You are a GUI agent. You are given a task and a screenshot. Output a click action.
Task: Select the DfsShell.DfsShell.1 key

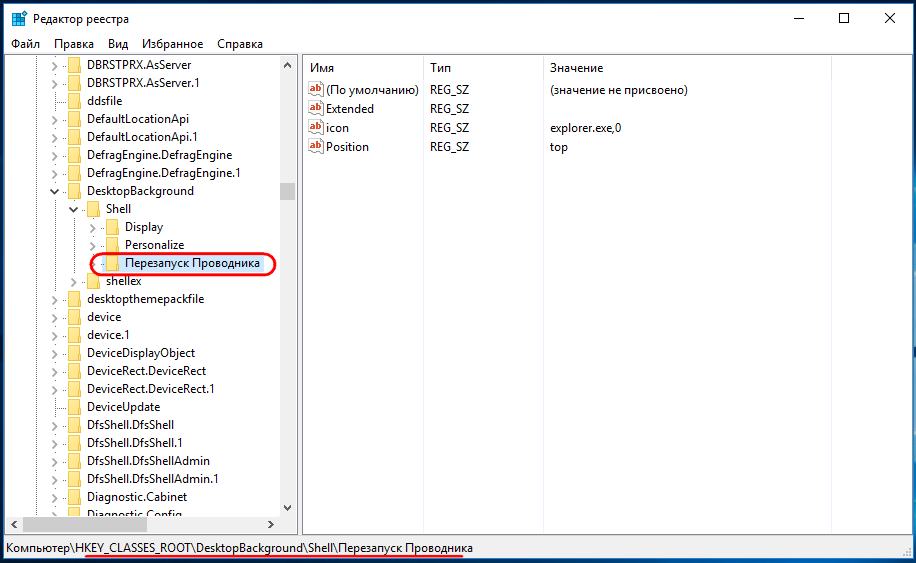click(134, 443)
